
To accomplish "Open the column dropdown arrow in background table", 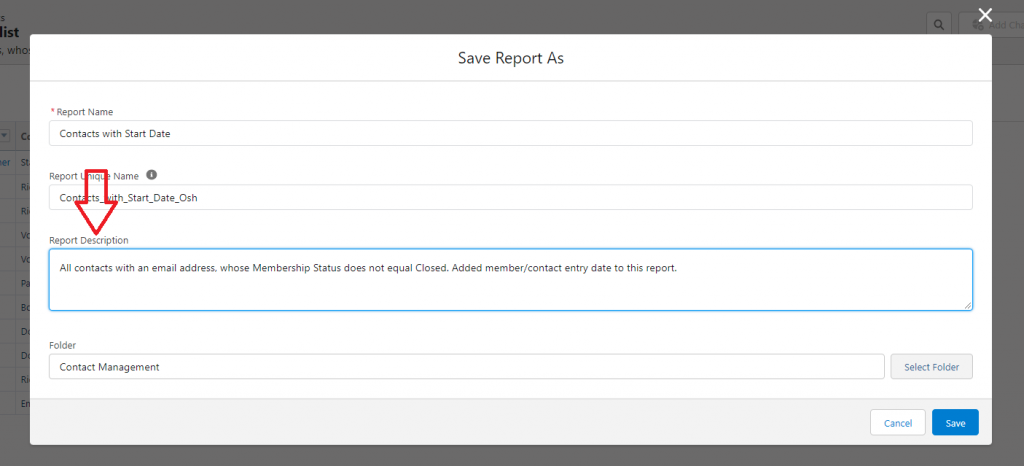I will click(5, 135).
